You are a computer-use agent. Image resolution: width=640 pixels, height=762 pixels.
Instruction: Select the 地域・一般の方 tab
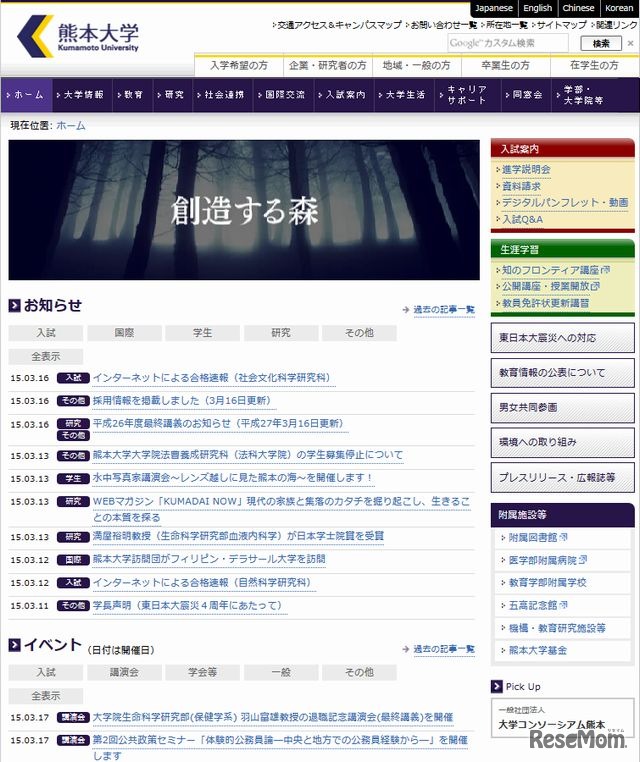click(416, 65)
